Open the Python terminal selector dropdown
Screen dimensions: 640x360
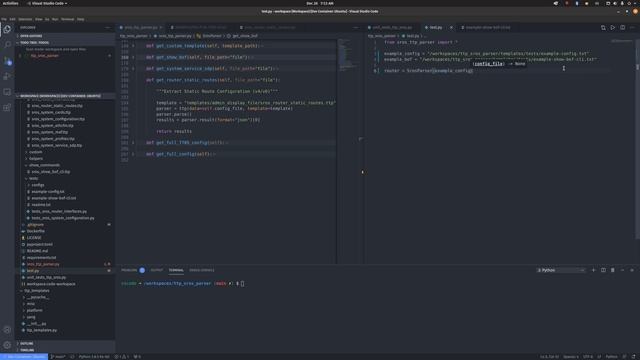coord(561,270)
